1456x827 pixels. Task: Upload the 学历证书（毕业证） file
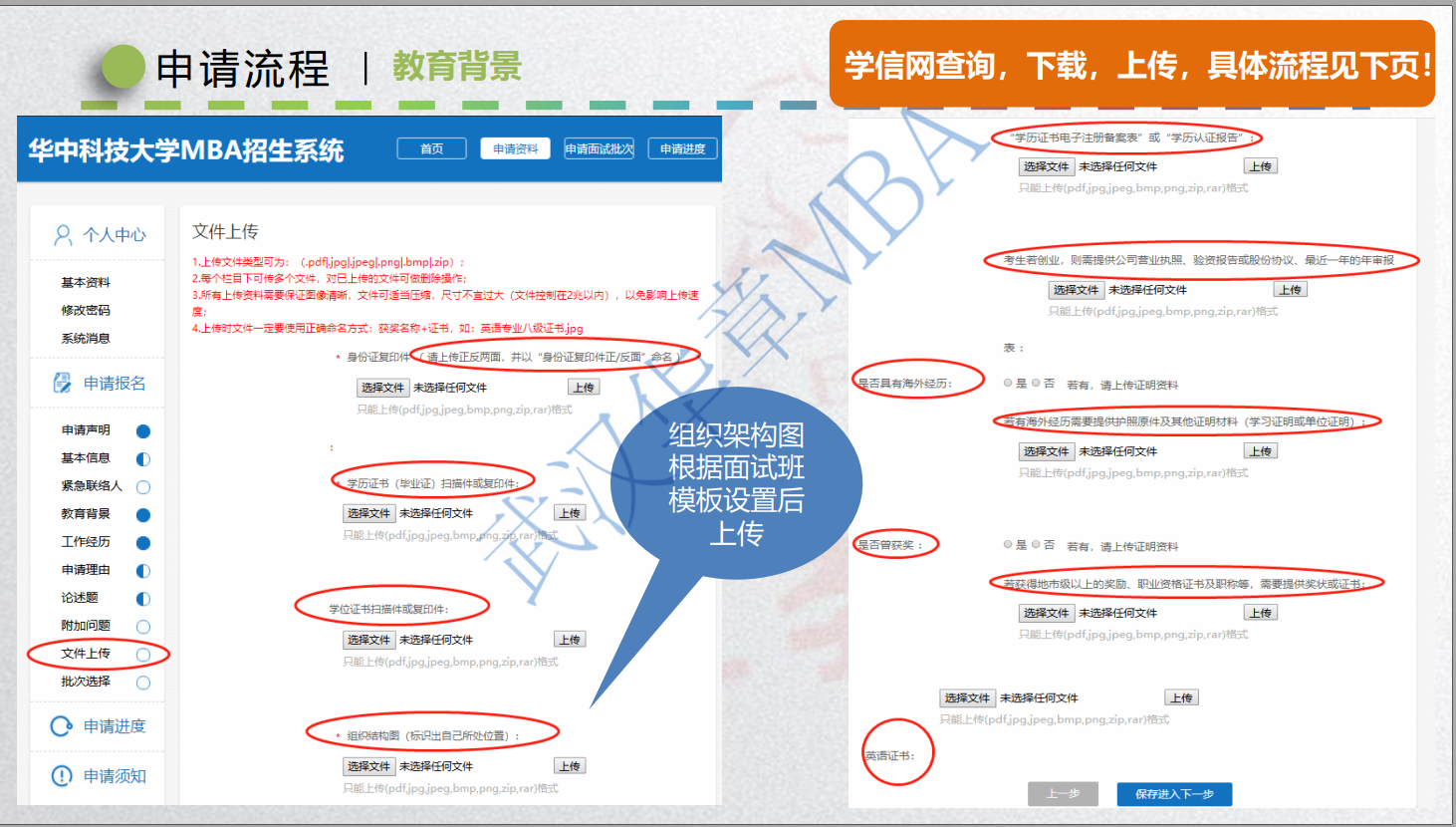(570, 513)
